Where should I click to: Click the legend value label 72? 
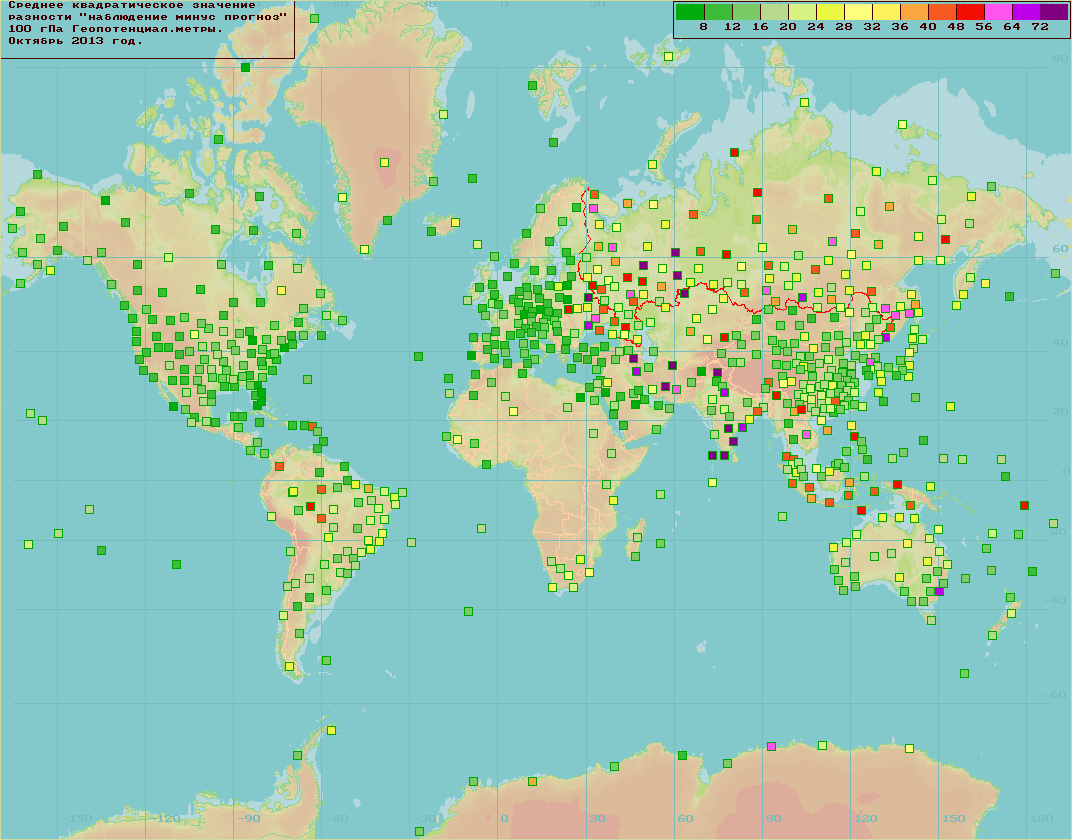click(x=1040, y=27)
